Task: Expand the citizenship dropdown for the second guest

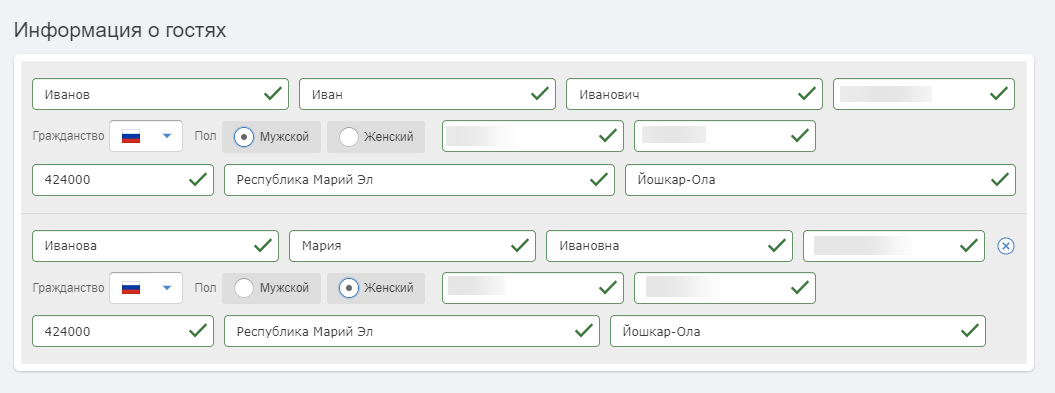Action: point(146,288)
